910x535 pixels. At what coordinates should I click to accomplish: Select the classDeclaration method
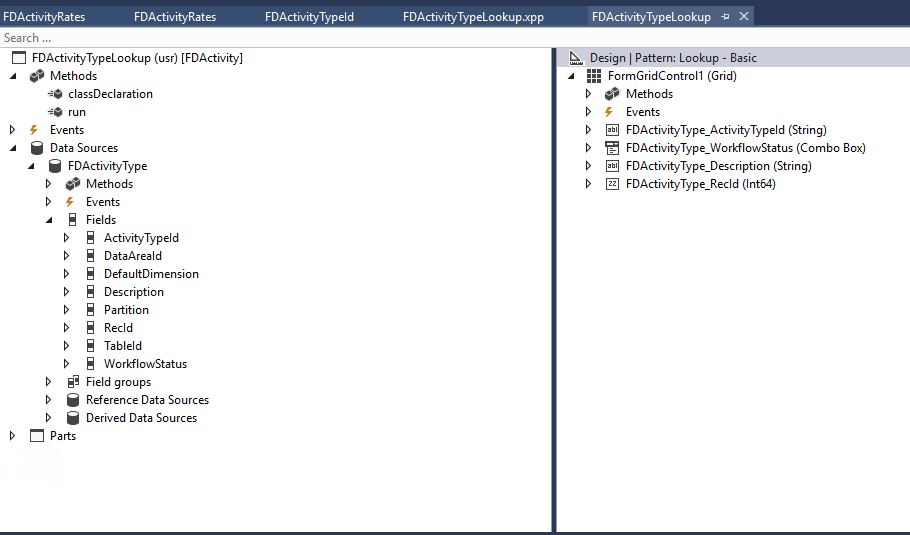point(110,94)
